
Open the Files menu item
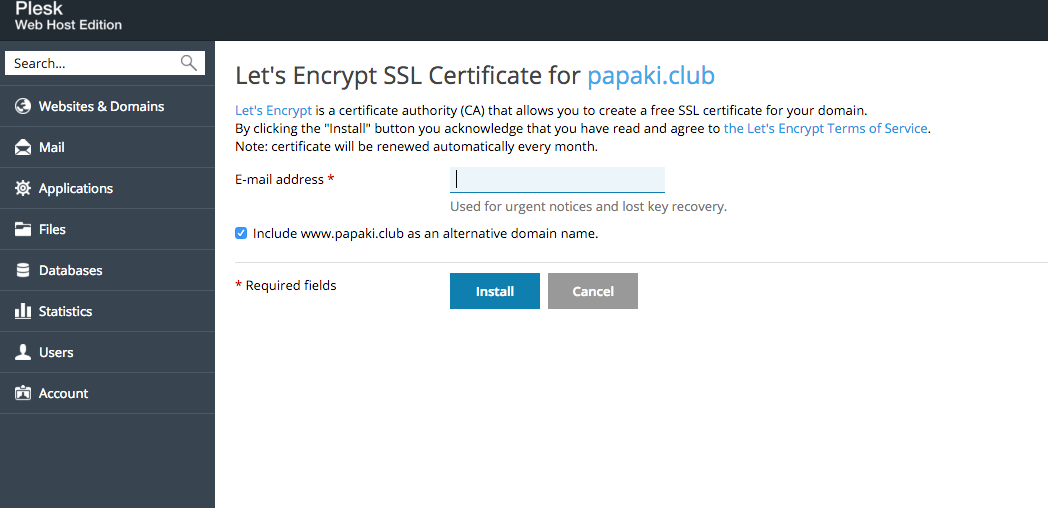point(107,229)
